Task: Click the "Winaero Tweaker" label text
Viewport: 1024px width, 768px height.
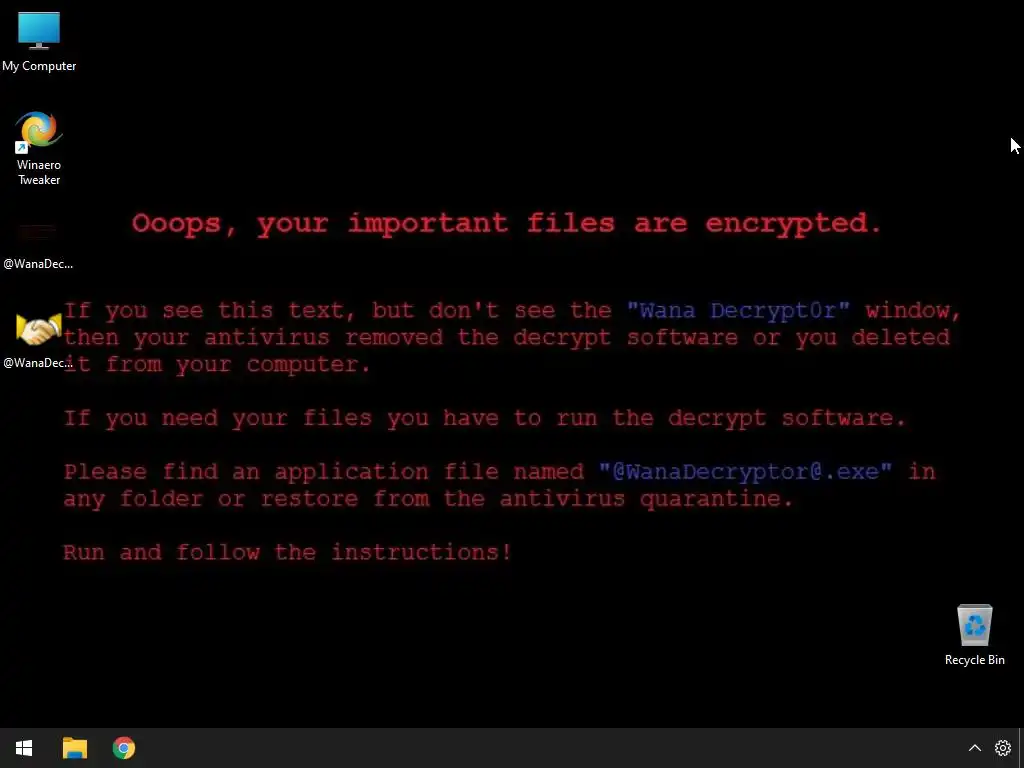Action: point(39,172)
